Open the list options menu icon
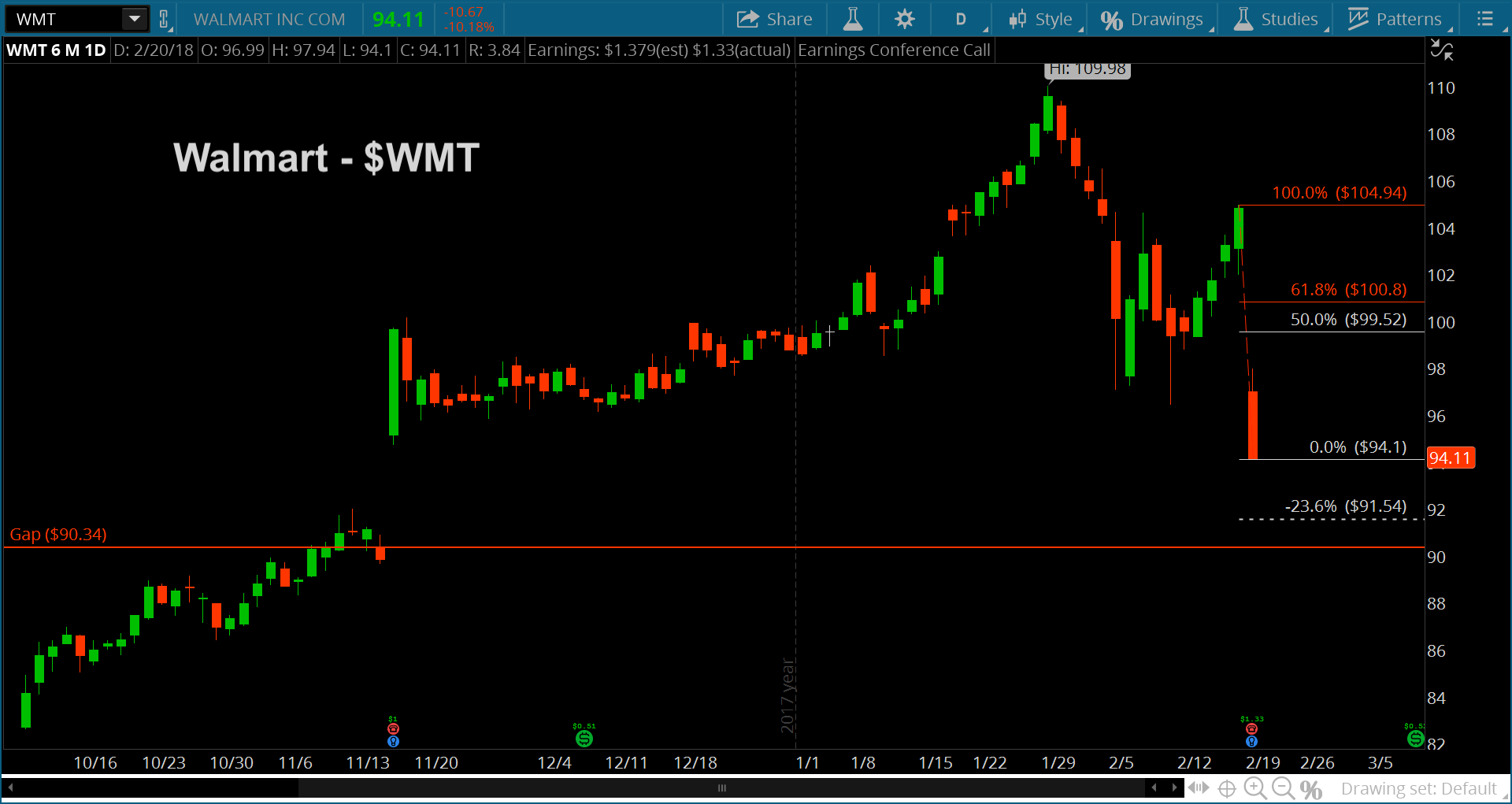Viewport: 1512px width, 804px height. [x=1485, y=19]
